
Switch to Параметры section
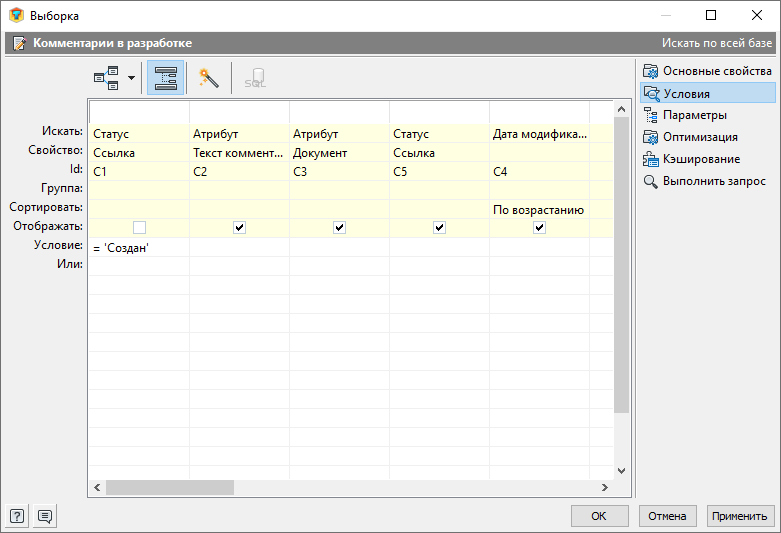(x=694, y=115)
